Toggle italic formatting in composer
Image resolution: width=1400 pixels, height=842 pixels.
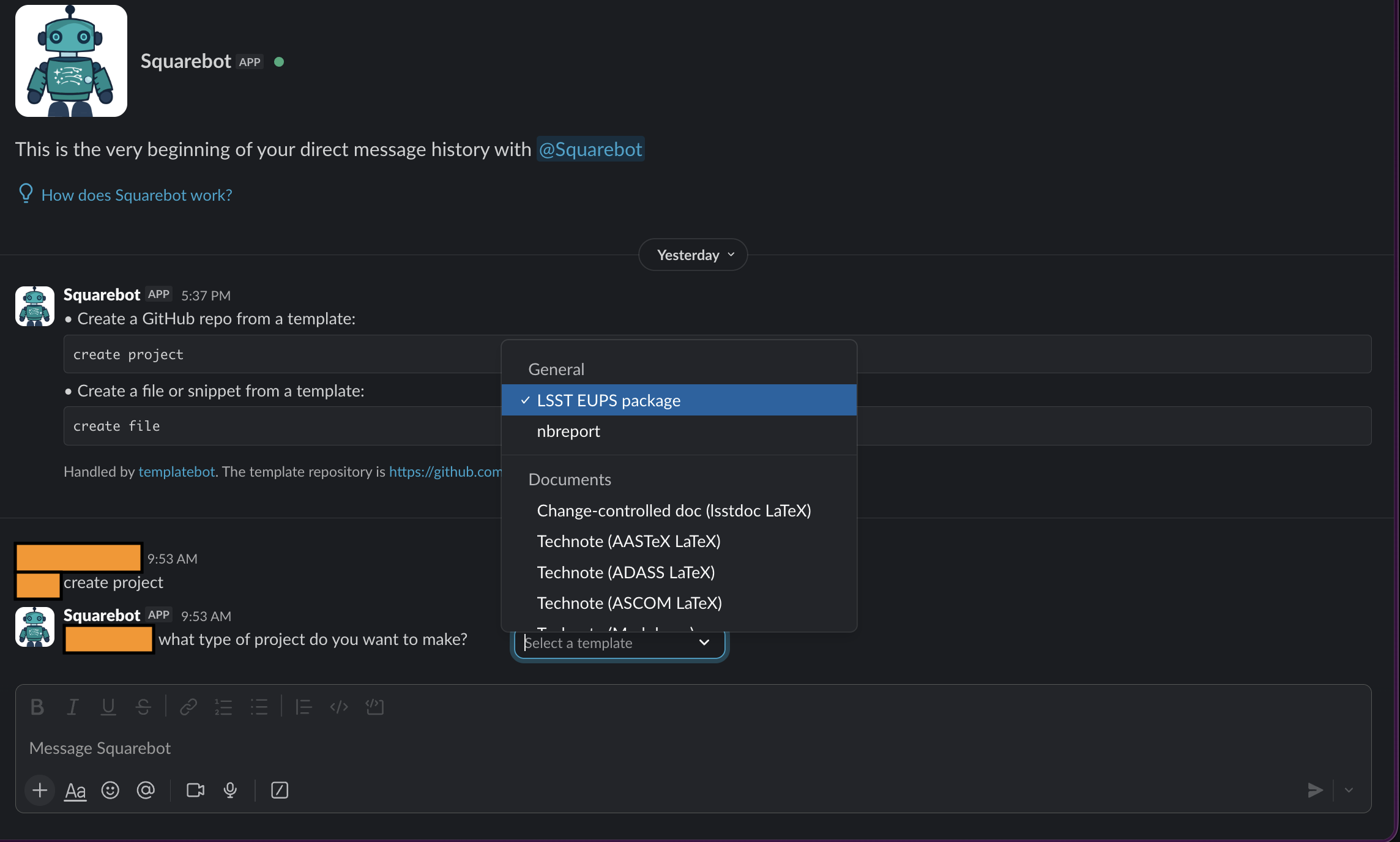point(72,707)
